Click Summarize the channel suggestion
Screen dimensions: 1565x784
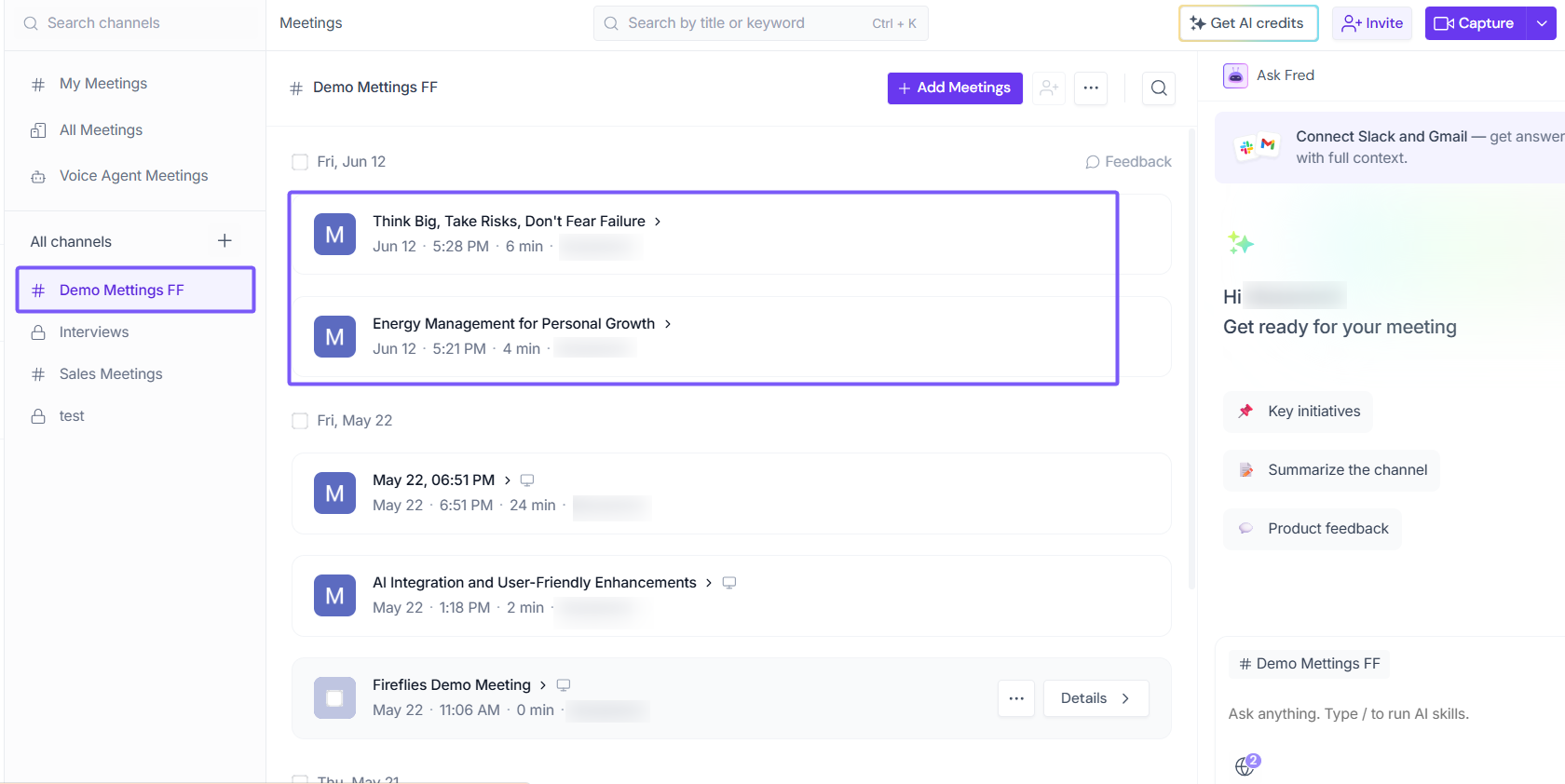(x=1331, y=470)
